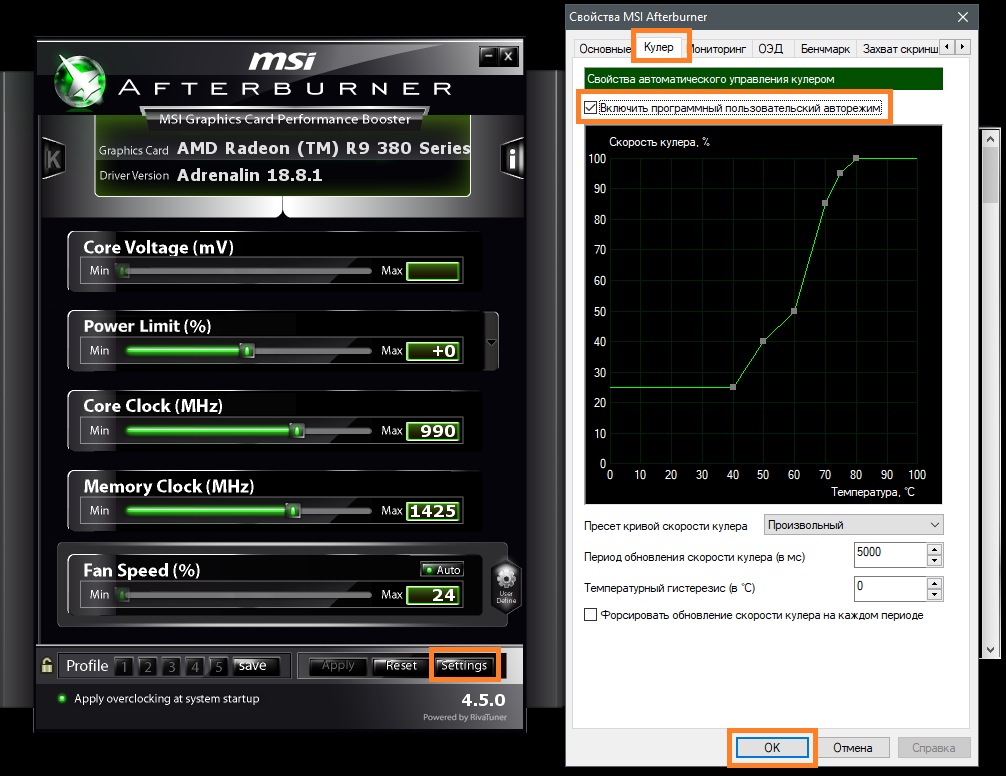Open the ОЭД tab
Viewport: 1006px width, 776px height.
tap(771, 49)
